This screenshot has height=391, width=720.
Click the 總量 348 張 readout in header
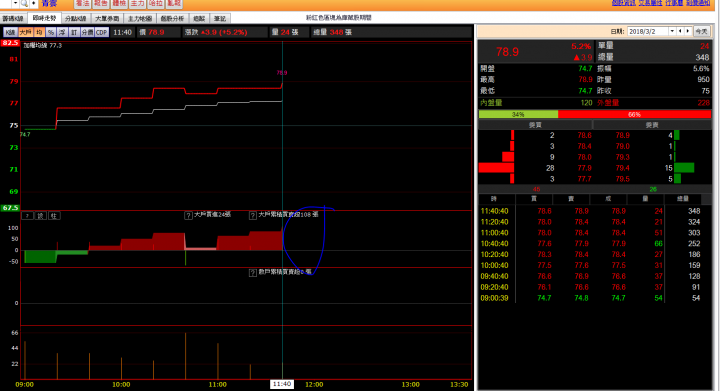tap(332, 32)
